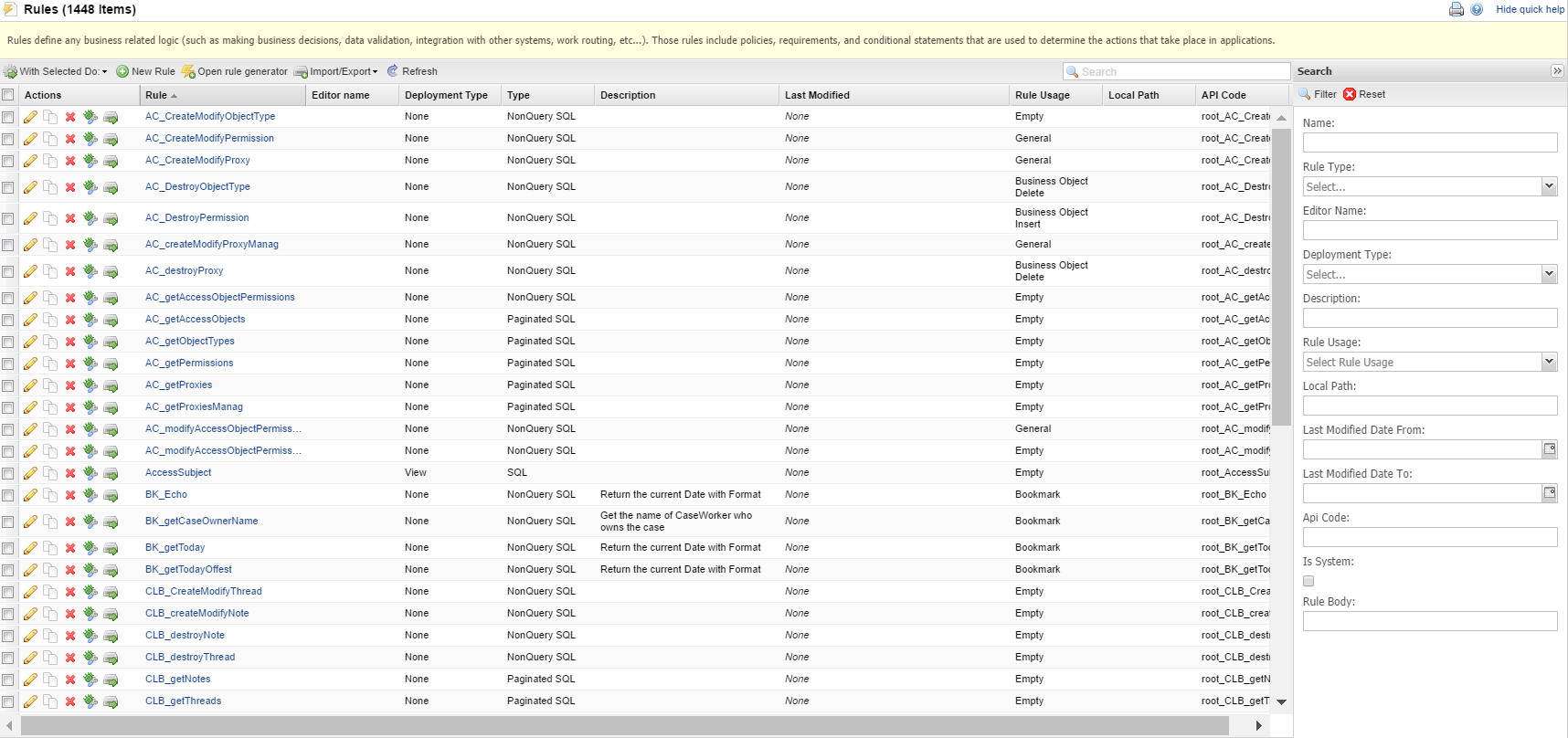Image resolution: width=1568 pixels, height=738 pixels.
Task: Open help via question mark icon
Action: coord(1477,9)
